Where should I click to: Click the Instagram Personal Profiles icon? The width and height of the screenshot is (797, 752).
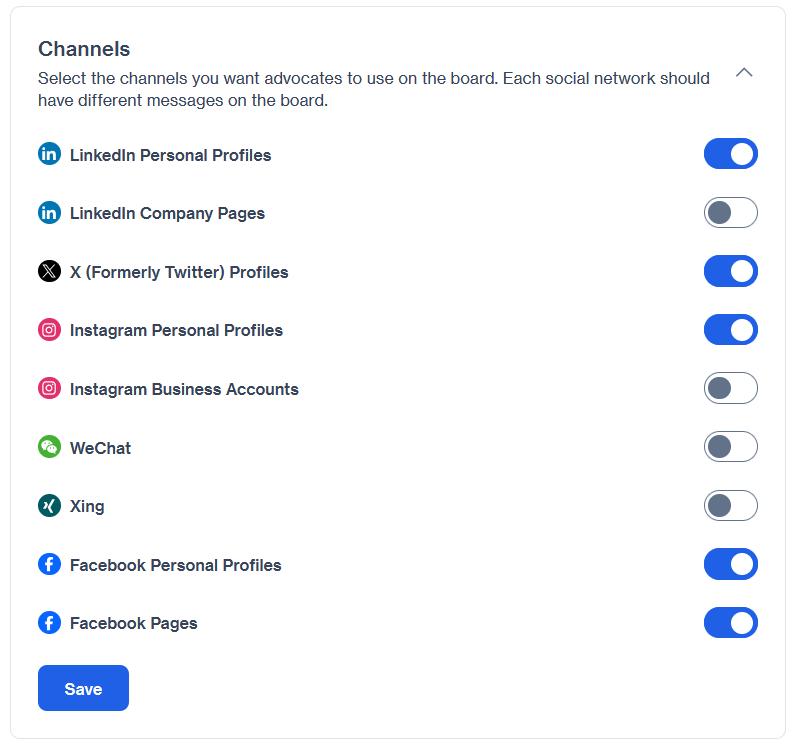(49, 330)
